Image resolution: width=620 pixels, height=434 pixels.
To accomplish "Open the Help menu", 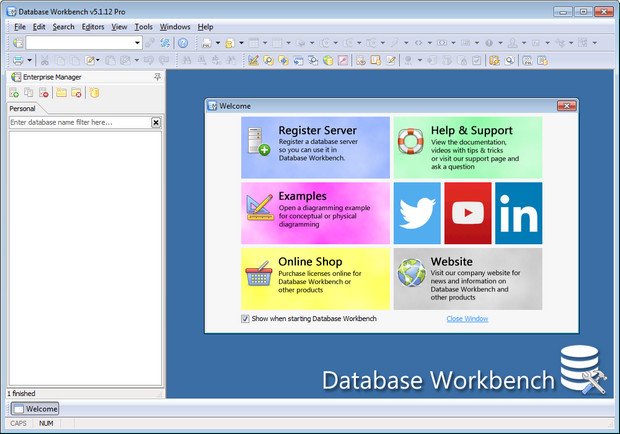I will click(x=205, y=27).
